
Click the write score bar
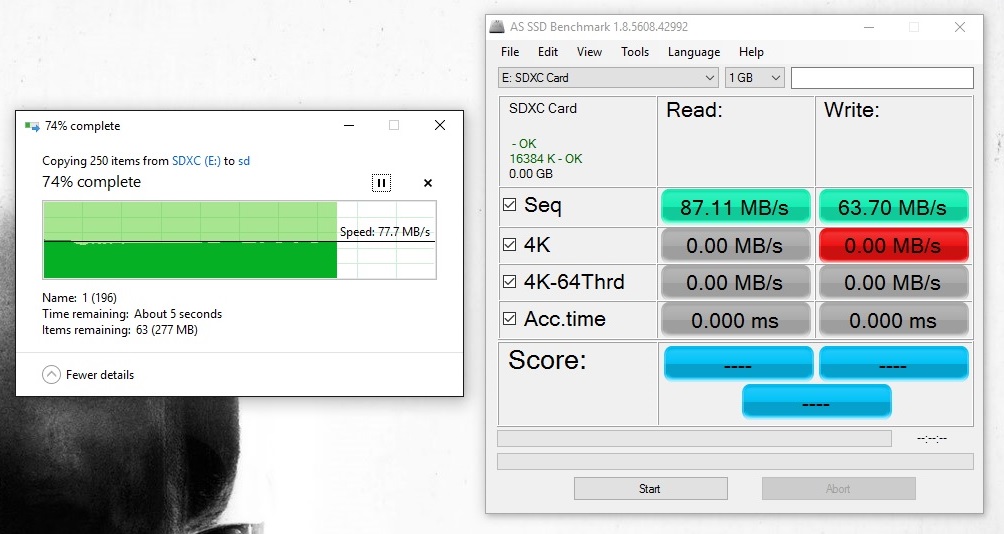coord(894,364)
